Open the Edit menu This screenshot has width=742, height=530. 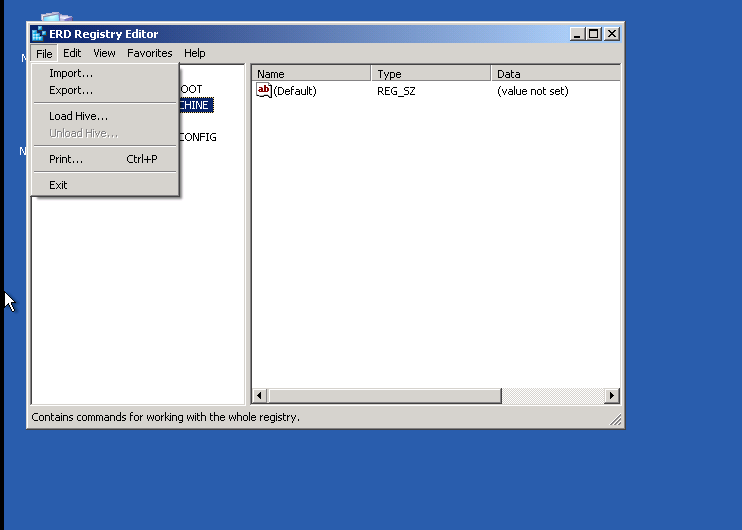pos(72,53)
